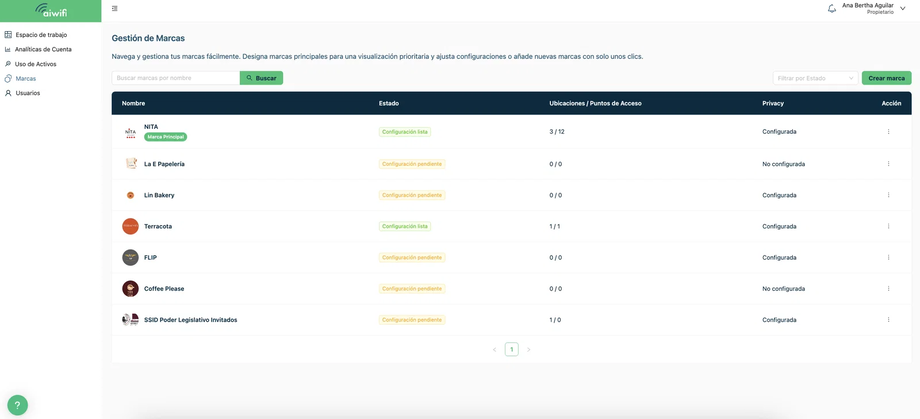Click the aiwifi logo in sidebar header
920x419 pixels.
(50, 10)
